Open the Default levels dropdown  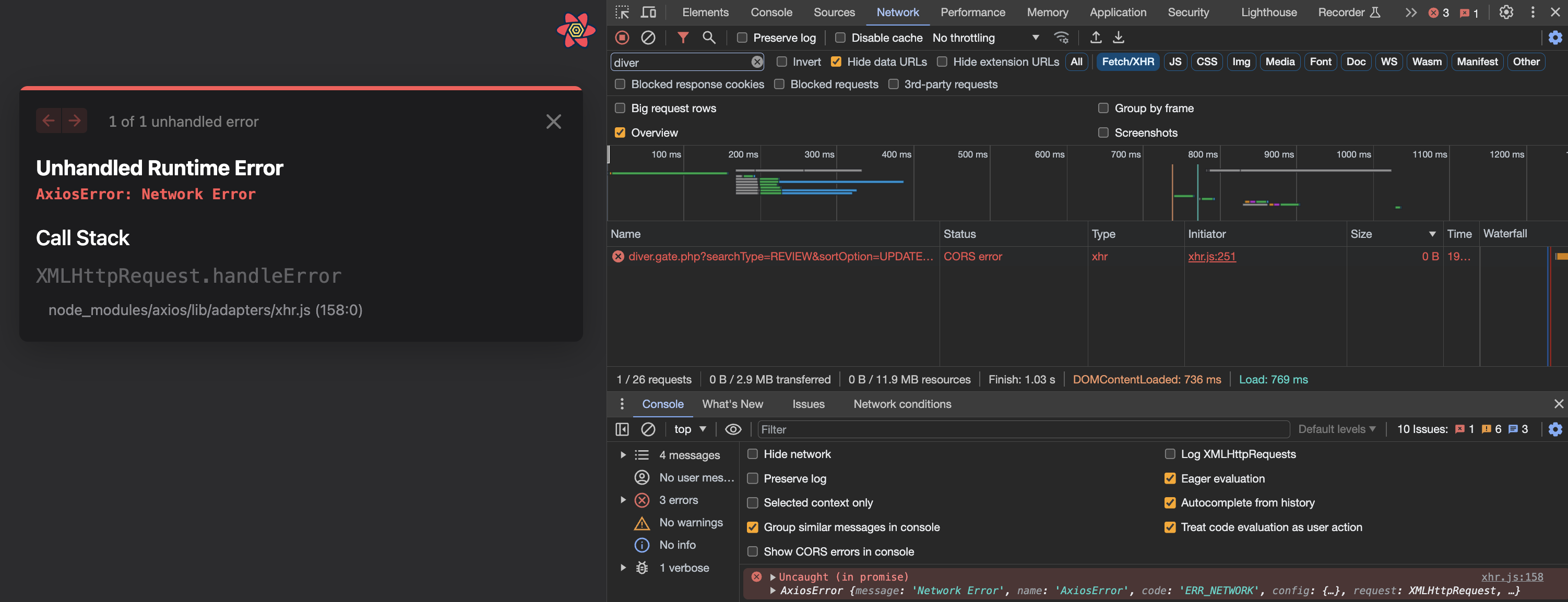click(x=1336, y=429)
